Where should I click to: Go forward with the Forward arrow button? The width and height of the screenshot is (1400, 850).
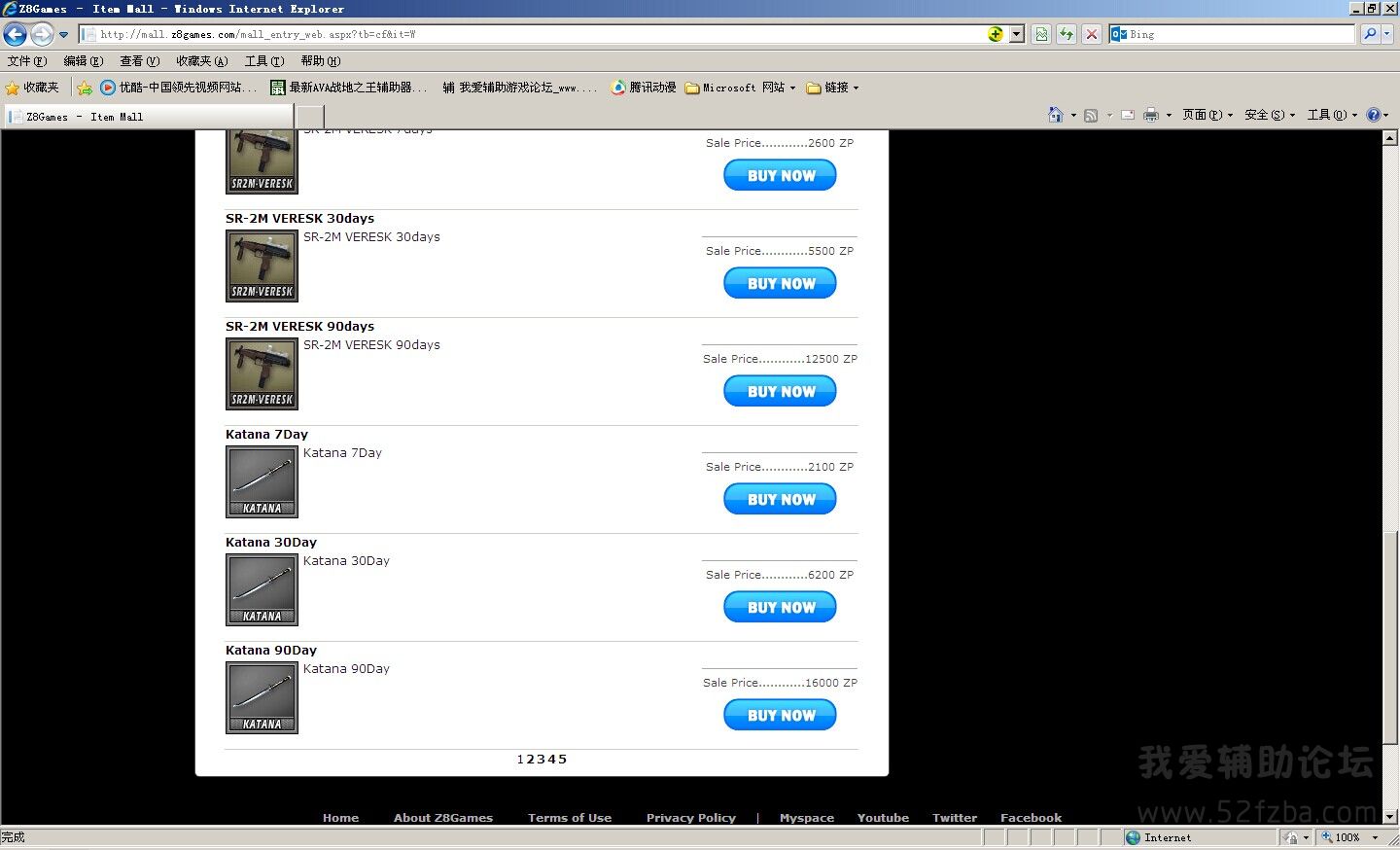point(42,35)
